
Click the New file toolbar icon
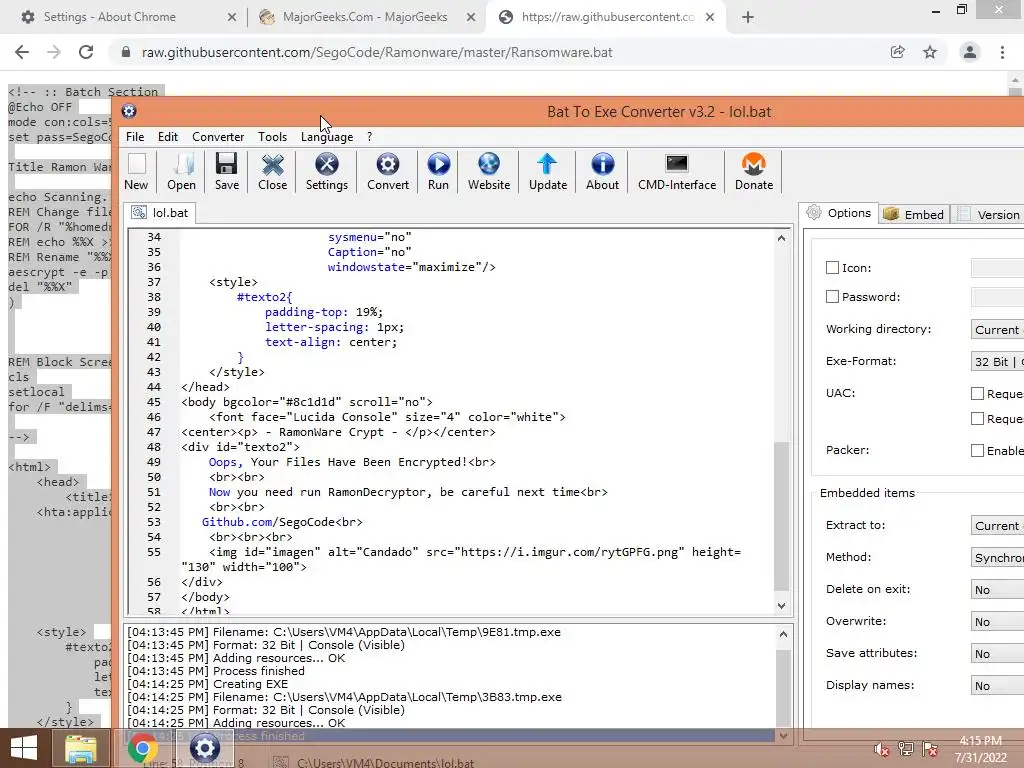(x=136, y=172)
